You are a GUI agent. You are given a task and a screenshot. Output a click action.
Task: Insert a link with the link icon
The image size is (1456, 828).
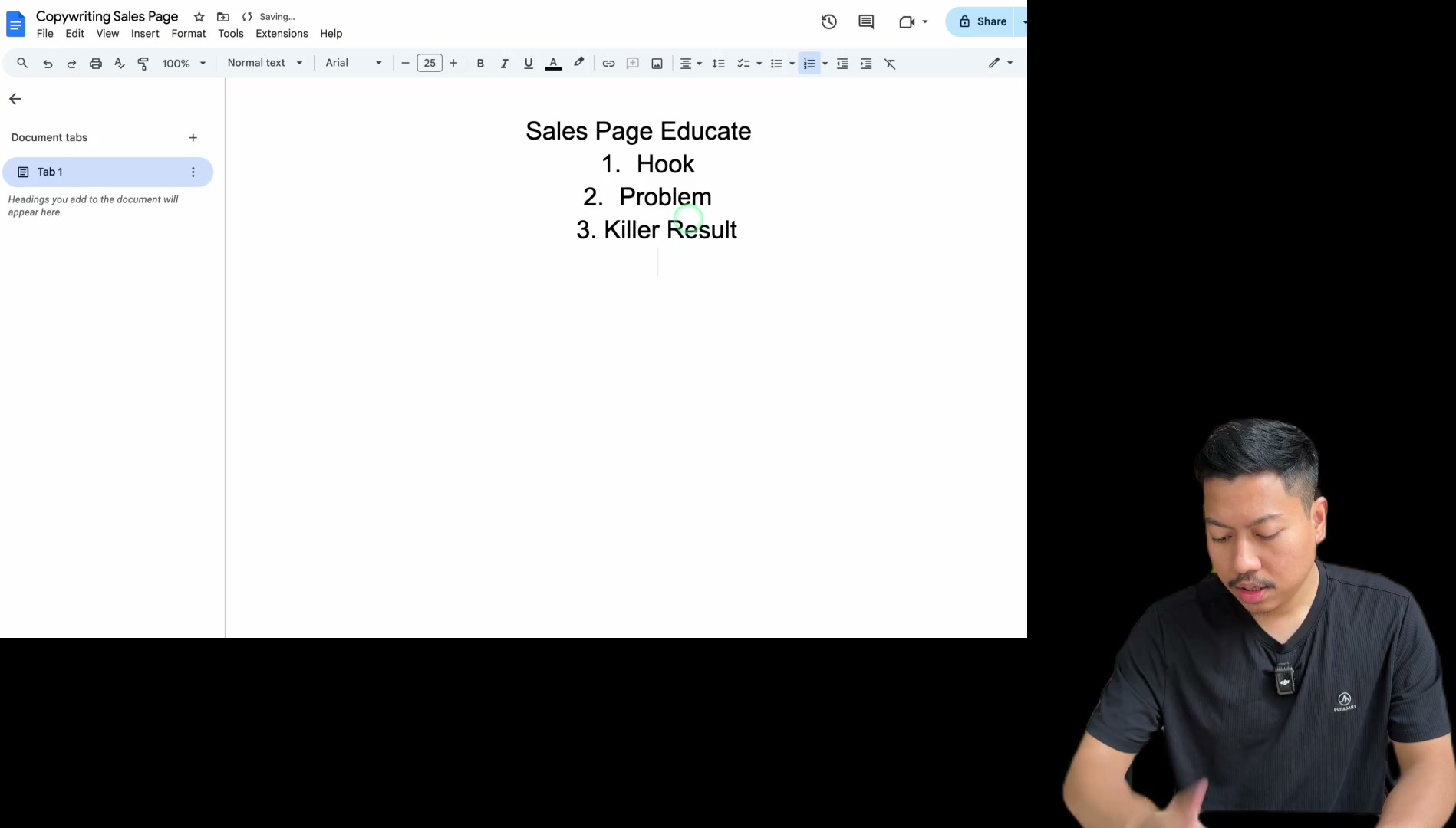(x=608, y=63)
